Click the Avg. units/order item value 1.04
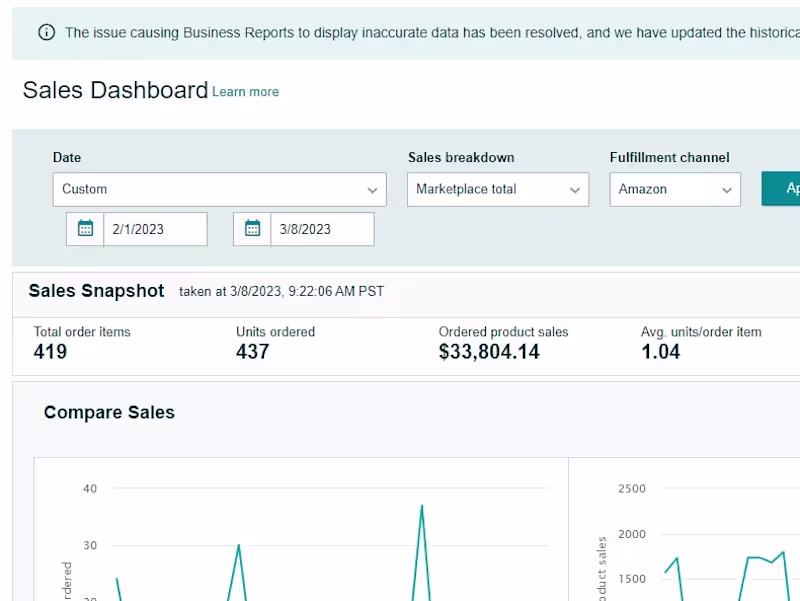 660,352
